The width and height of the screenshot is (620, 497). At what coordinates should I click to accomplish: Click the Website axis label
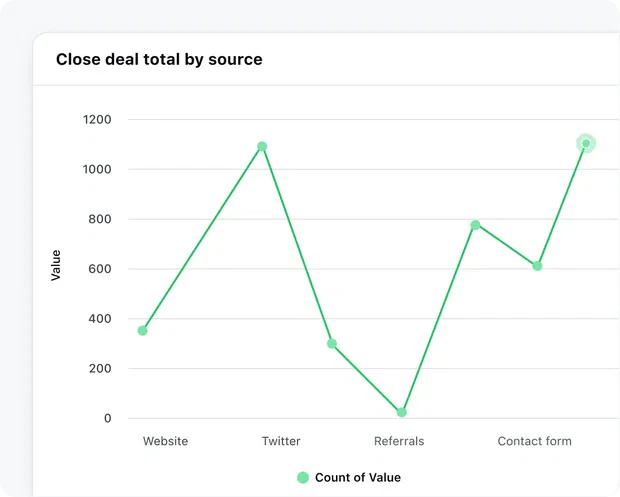165,441
